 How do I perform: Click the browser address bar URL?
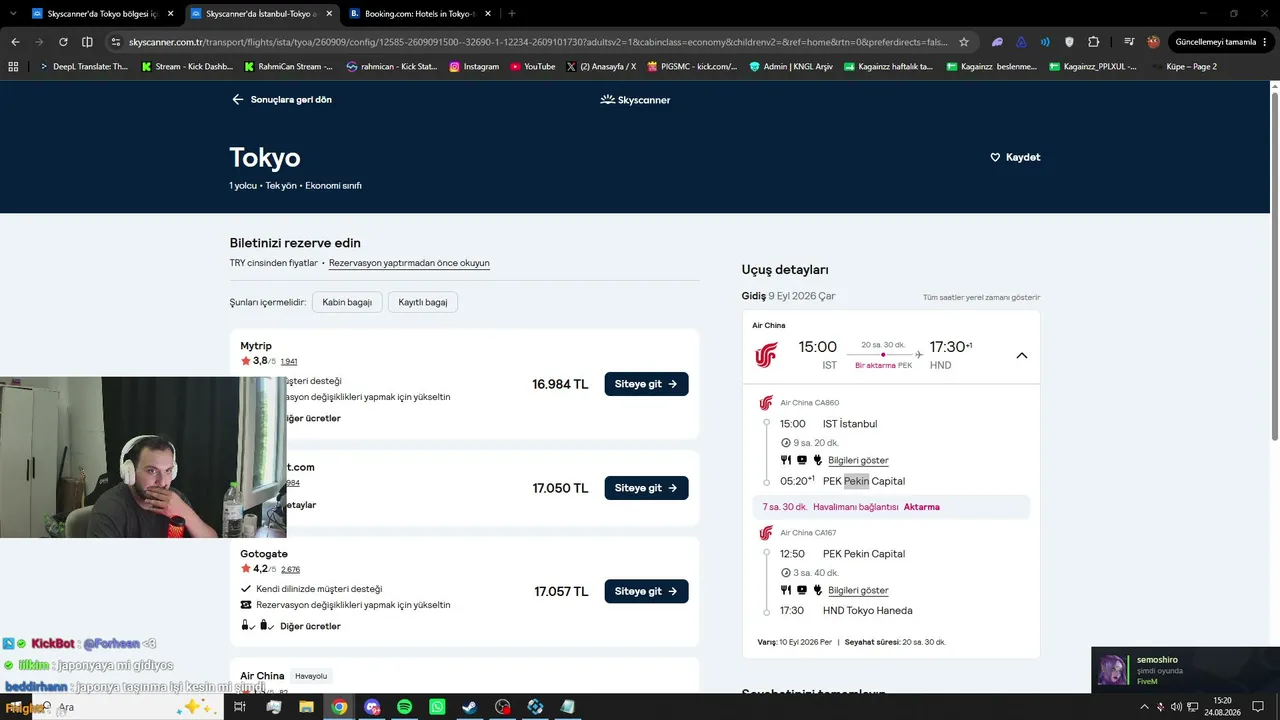538,42
